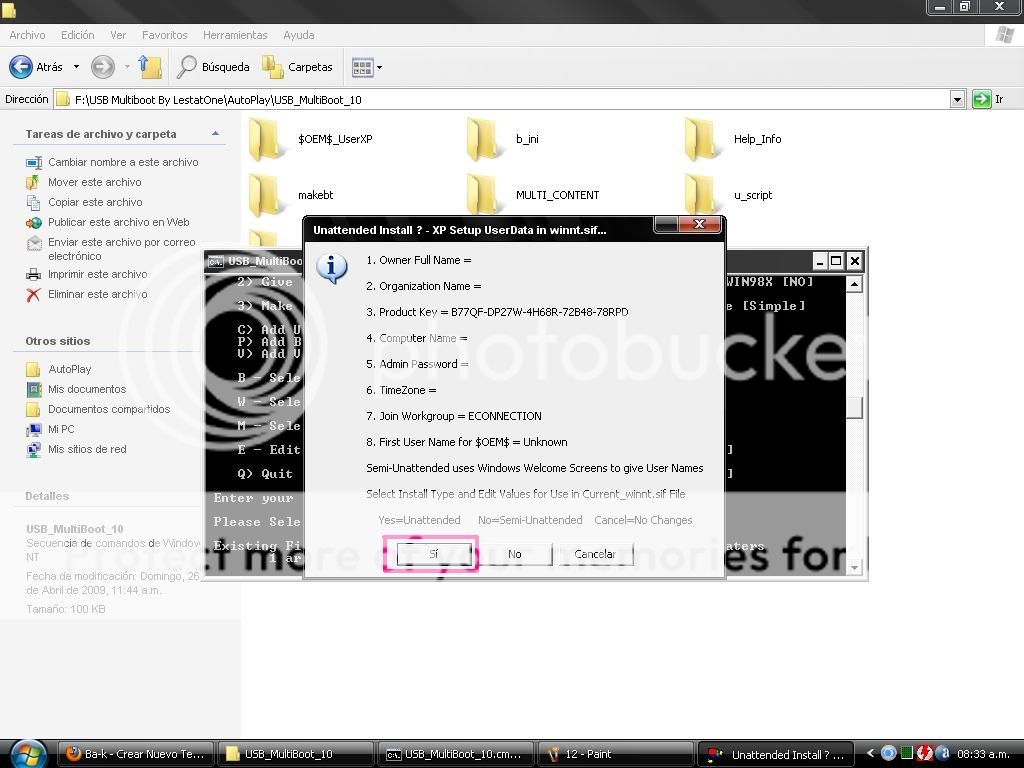Open the Edición menu
This screenshot has height=768, width=1024.
78,35
